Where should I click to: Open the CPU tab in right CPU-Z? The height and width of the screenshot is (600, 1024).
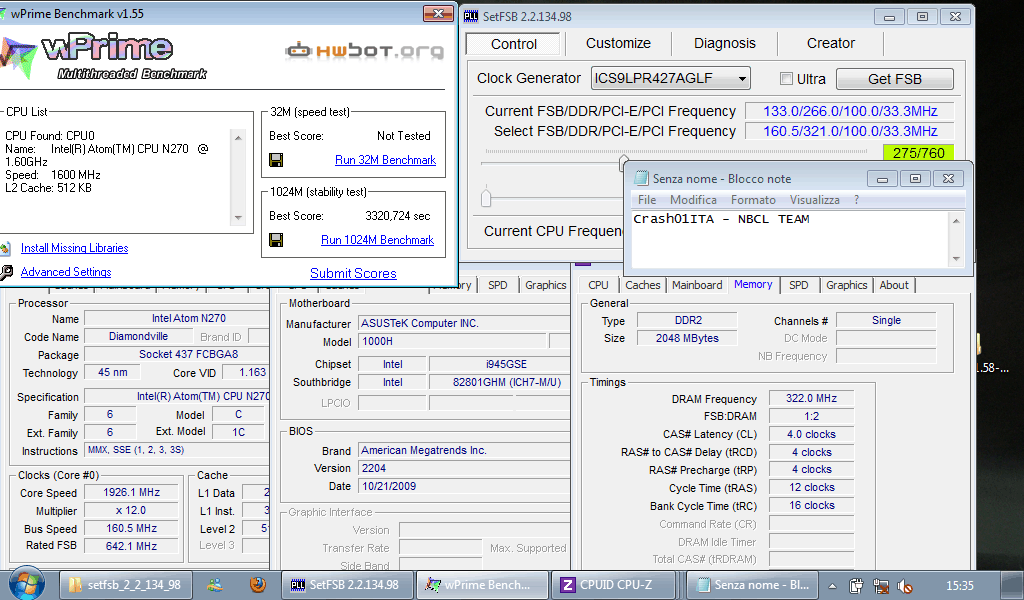pyautogui.click(x=598, y=285)
